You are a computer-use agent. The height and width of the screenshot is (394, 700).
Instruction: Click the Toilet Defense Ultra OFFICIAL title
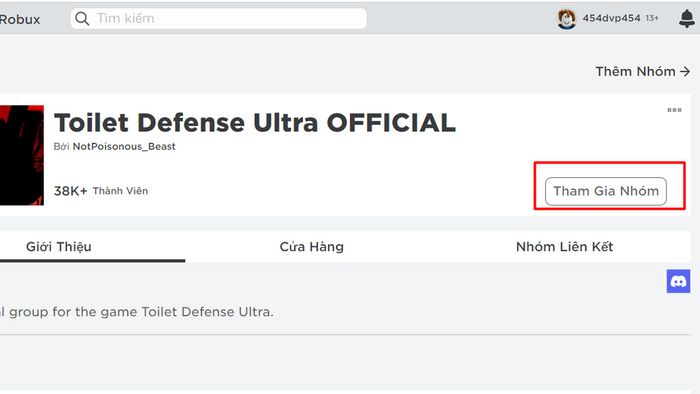(x=255, y=123)
